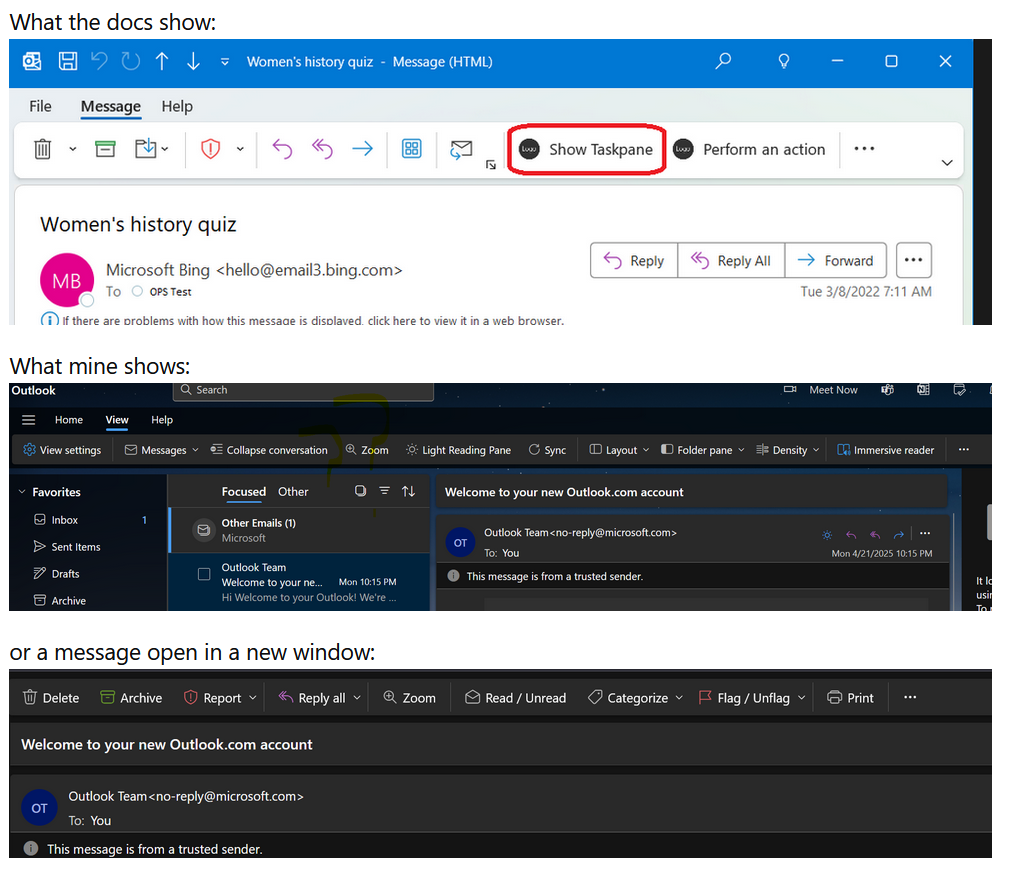Click the Forward button in header
This screenshot has width=1012, height=885.
(x=836, y=260)
